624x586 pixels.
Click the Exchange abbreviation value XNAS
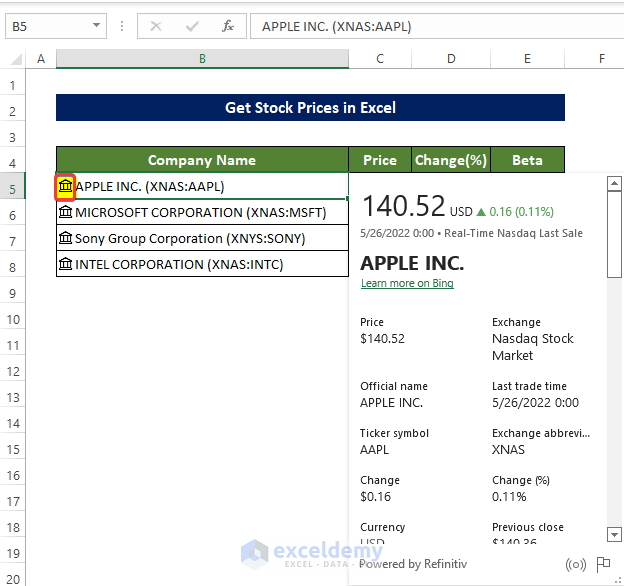508,450
